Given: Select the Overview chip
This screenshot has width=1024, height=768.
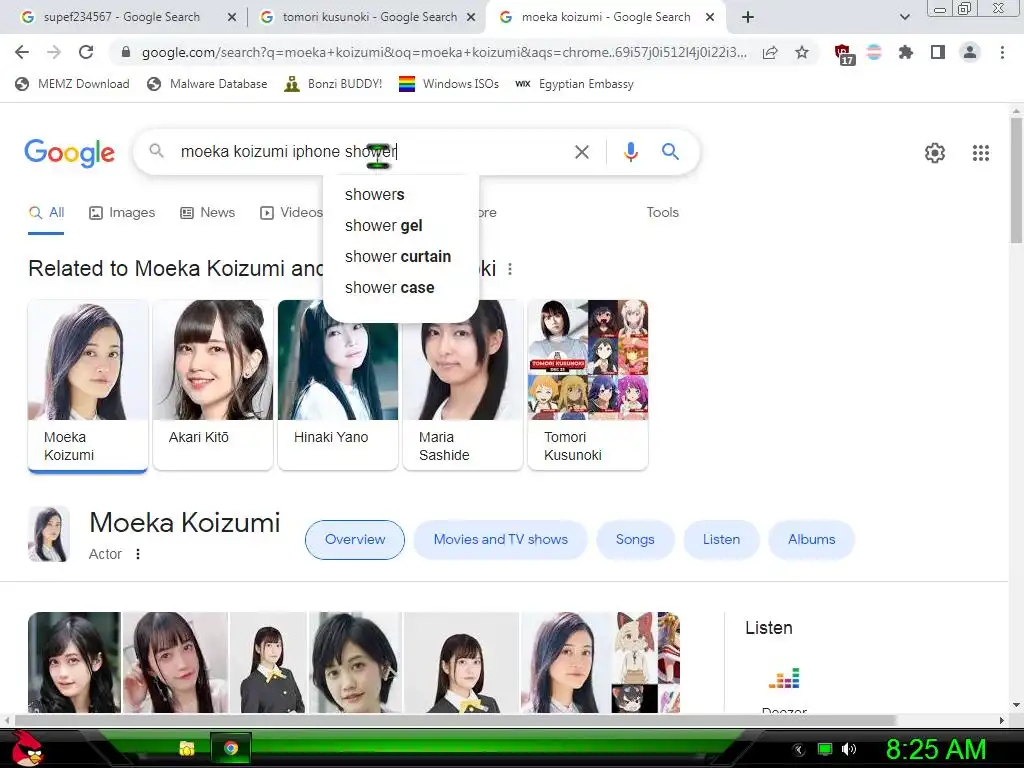Looking at the screenshot, I should (355, 539).
